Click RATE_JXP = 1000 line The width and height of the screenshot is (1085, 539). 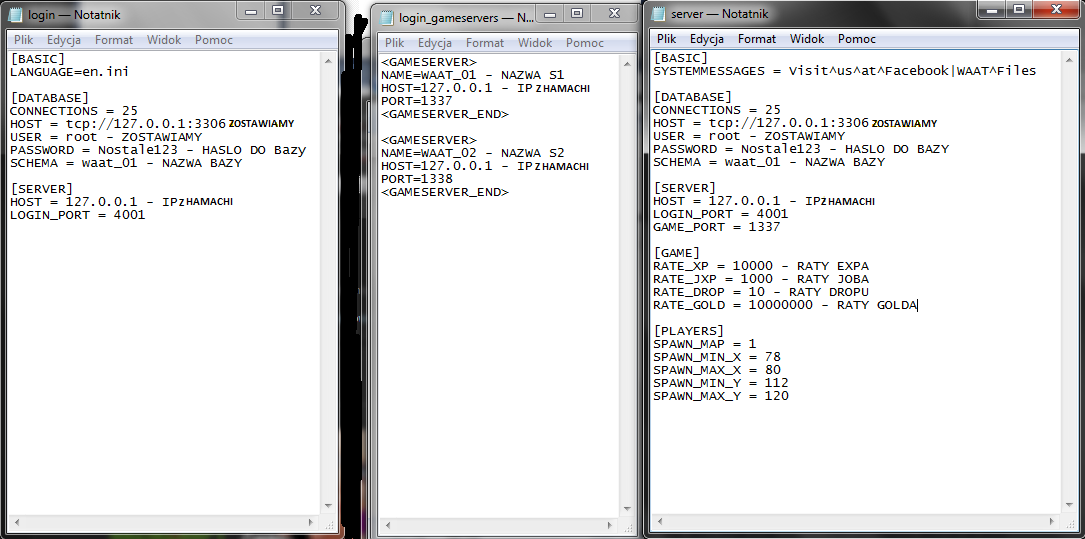point(760,279)
